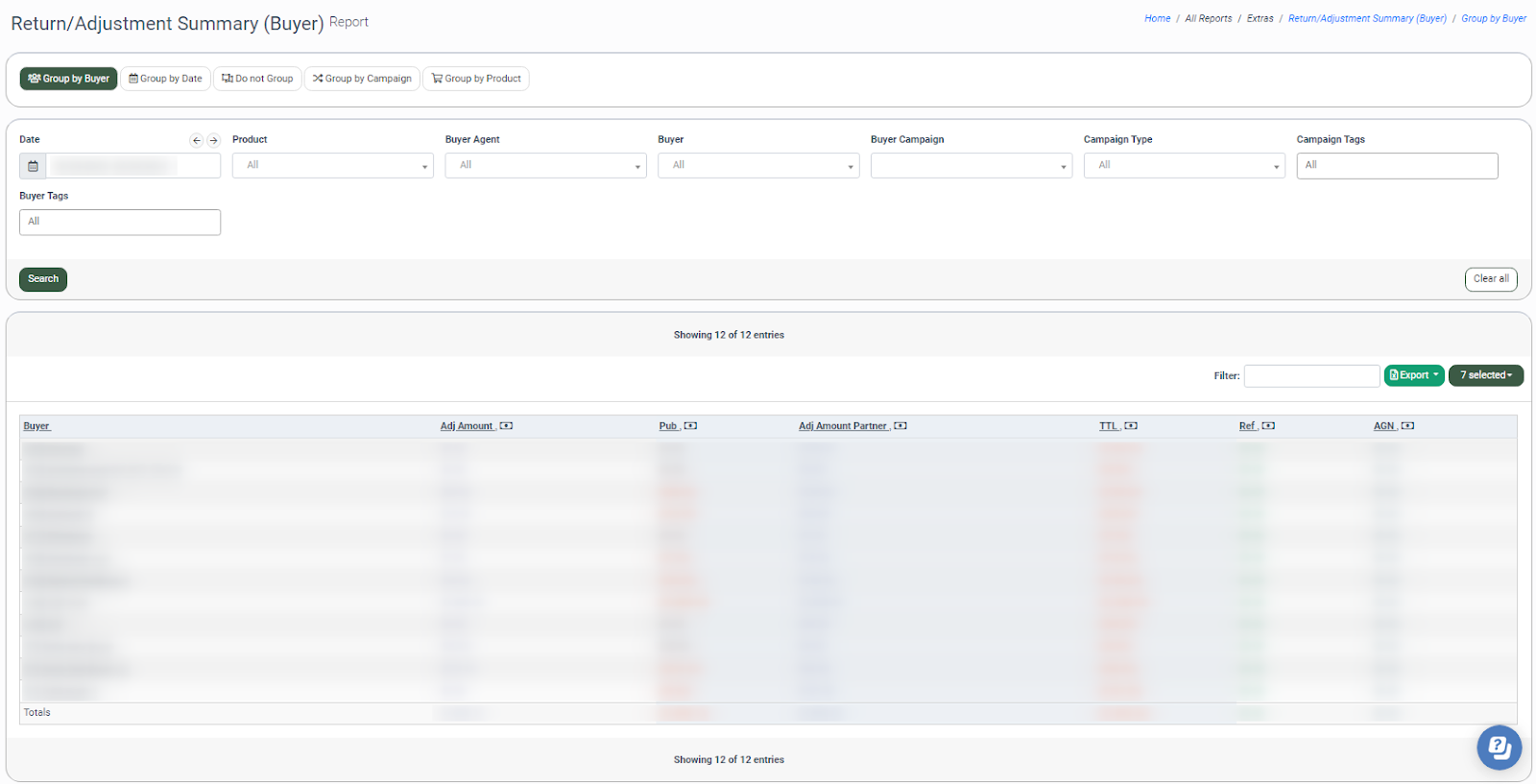Expand the Campaign Type dropdown
The image size is (1536, 784).
point(1184,166)
